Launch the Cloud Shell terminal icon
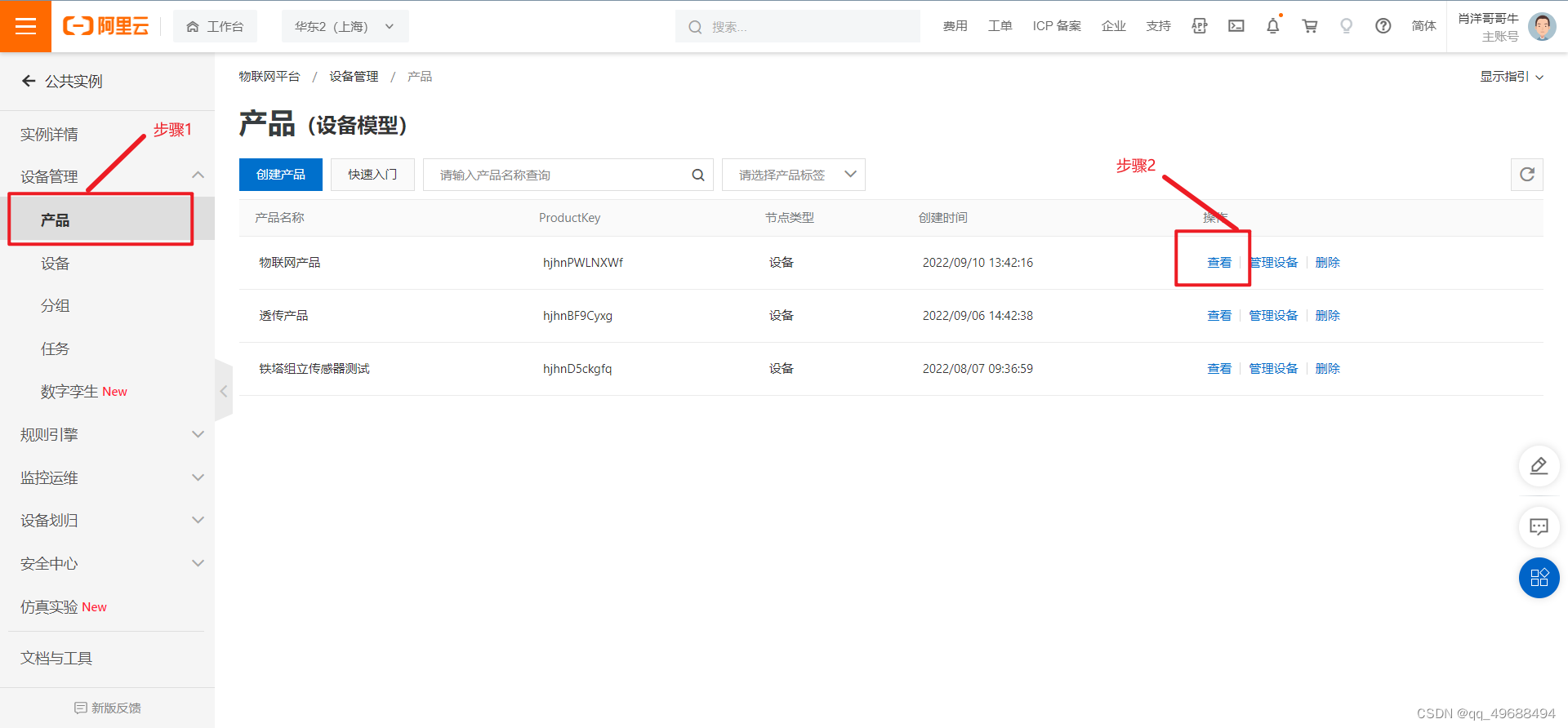The image size is (1568, 728). click(x=1236, y=26)
